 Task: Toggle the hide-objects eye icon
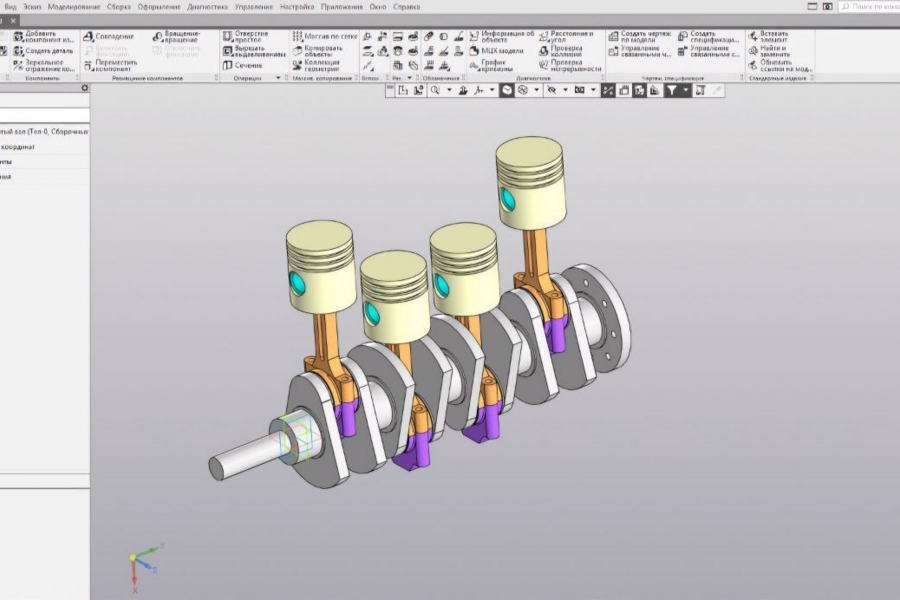tap(552, 90)
